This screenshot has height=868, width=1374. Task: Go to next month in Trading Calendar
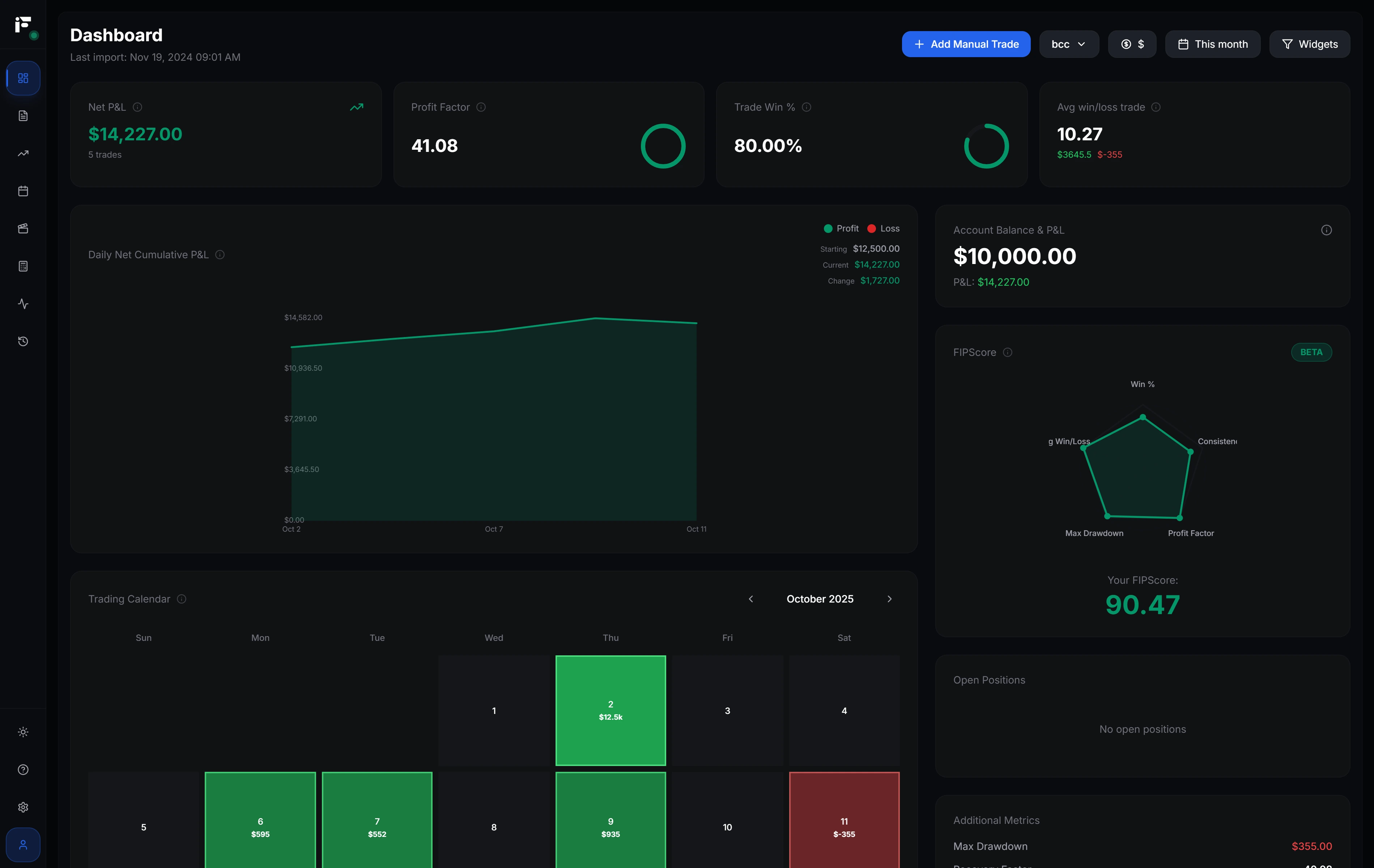pos(889,599)
